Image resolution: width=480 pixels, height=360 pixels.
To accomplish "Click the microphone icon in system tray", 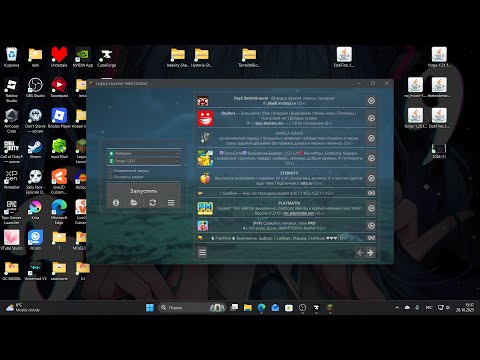I will (x=417, y=307).
